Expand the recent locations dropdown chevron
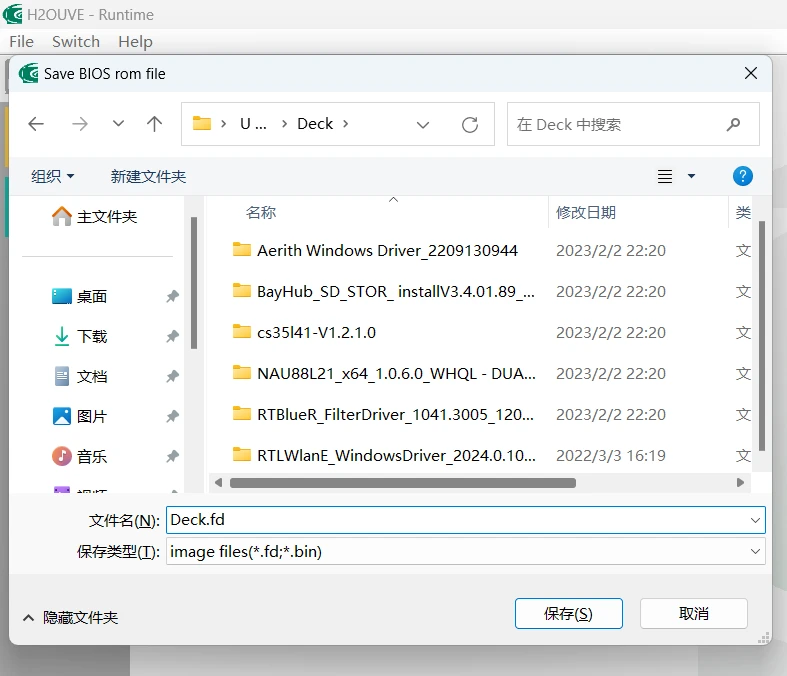 pos(118,124)
